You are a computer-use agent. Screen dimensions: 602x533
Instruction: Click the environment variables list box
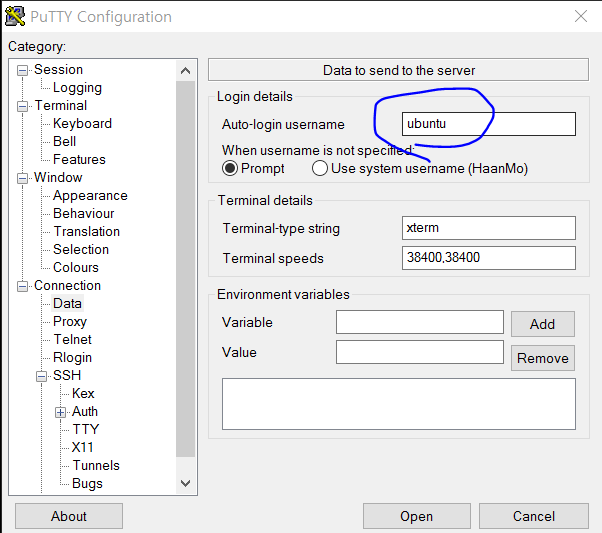pyautogui.click(x=399, y=404)
